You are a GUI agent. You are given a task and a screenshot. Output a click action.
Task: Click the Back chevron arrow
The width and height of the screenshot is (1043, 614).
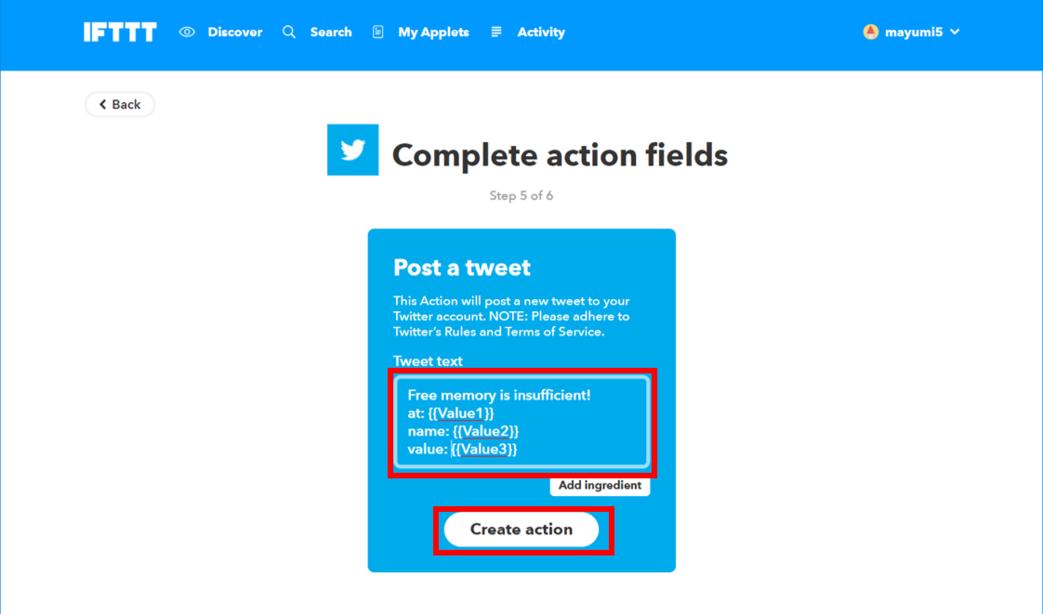pos(102,104)
